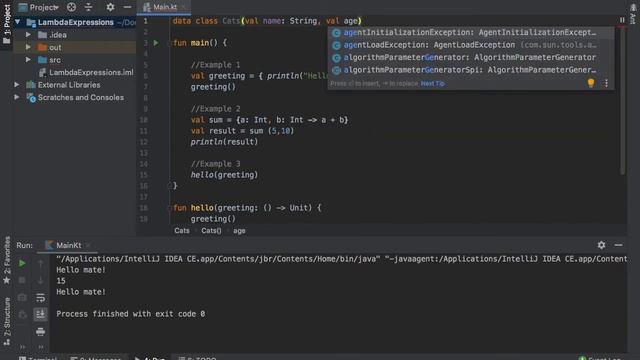Click the 'Hello mate!' first console output line
This screenshot has width=640, height=360.
pyautogui.click(x=81, y=270)
